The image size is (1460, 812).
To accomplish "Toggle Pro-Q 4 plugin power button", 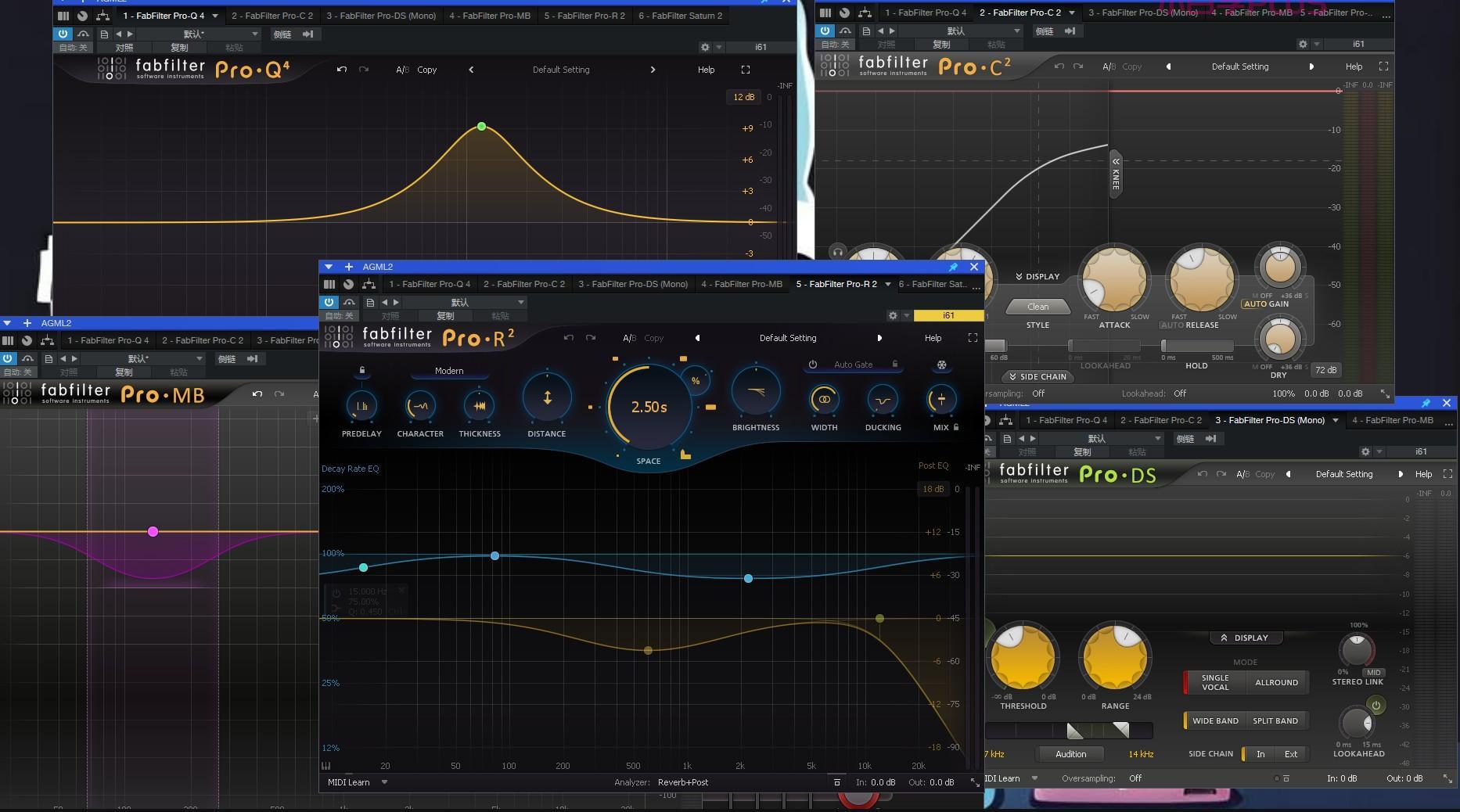I will (x=63, y=34).
